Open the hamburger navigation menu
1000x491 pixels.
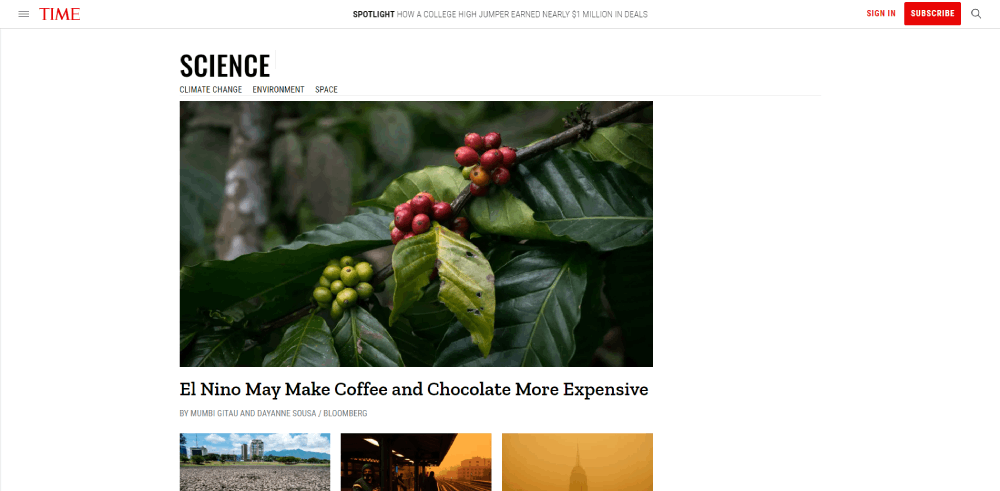coord(24,14)
